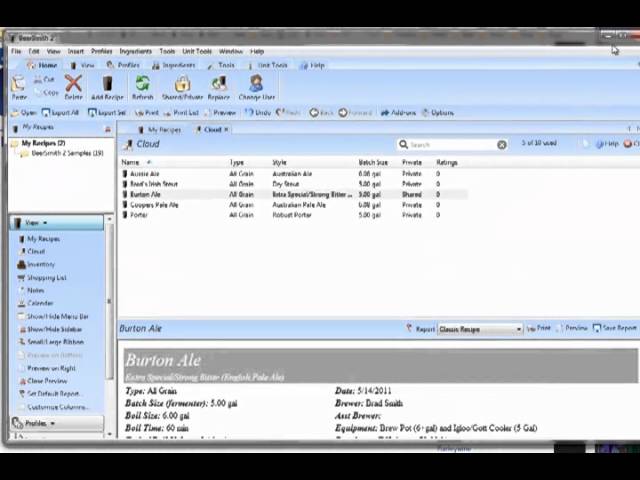
Task: Click Set Default Report in sidebar
Action: (x=49, y=394)
